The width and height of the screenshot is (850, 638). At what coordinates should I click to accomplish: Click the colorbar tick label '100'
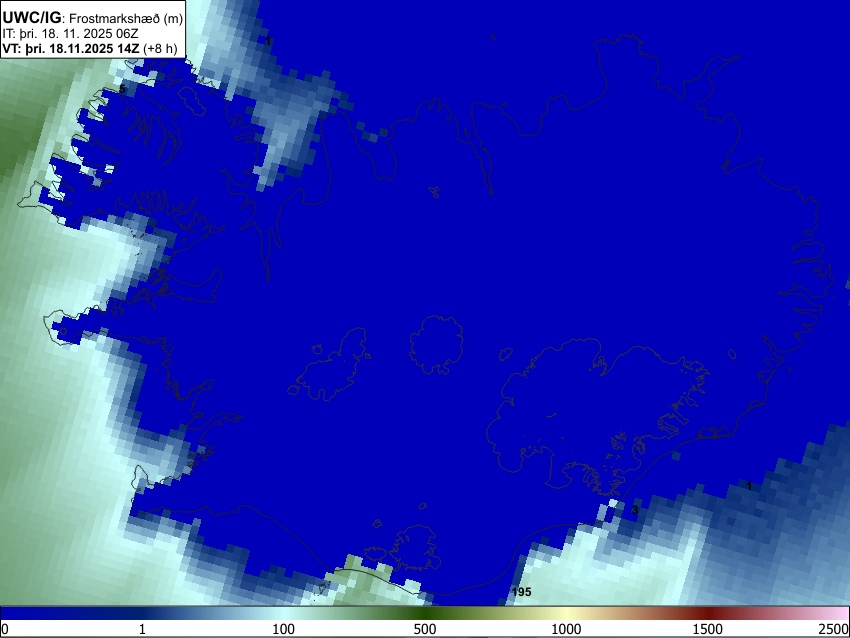tap(284, 629)
